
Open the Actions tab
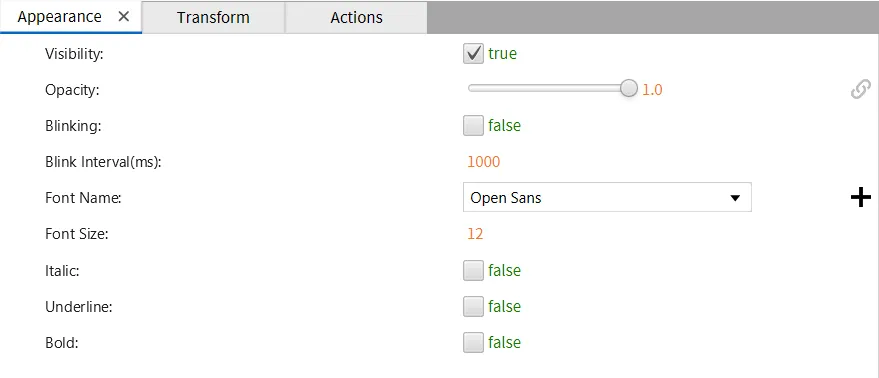point(357,17)
